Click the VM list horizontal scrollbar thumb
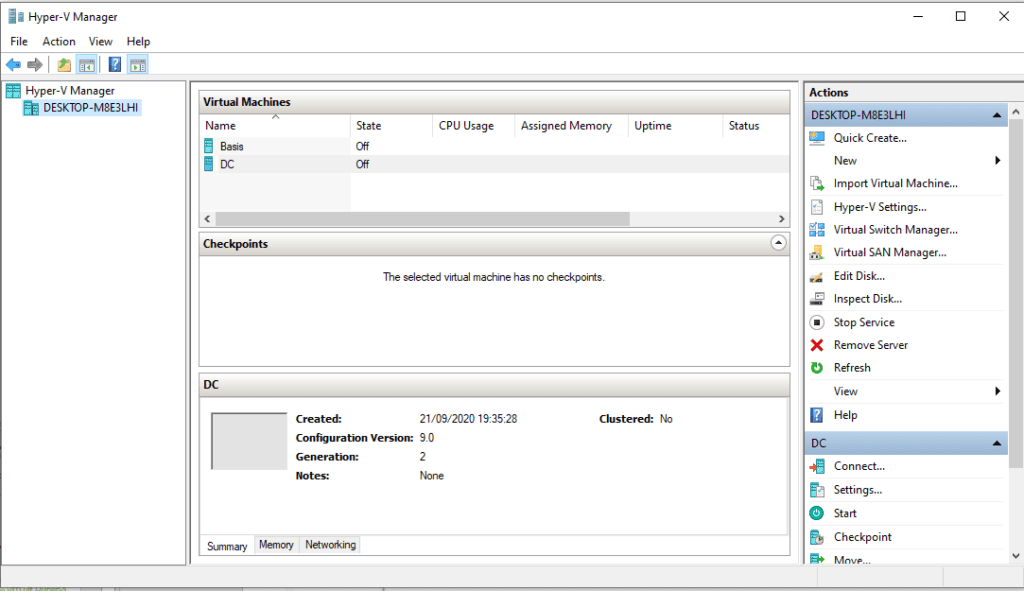 (423, 219)
